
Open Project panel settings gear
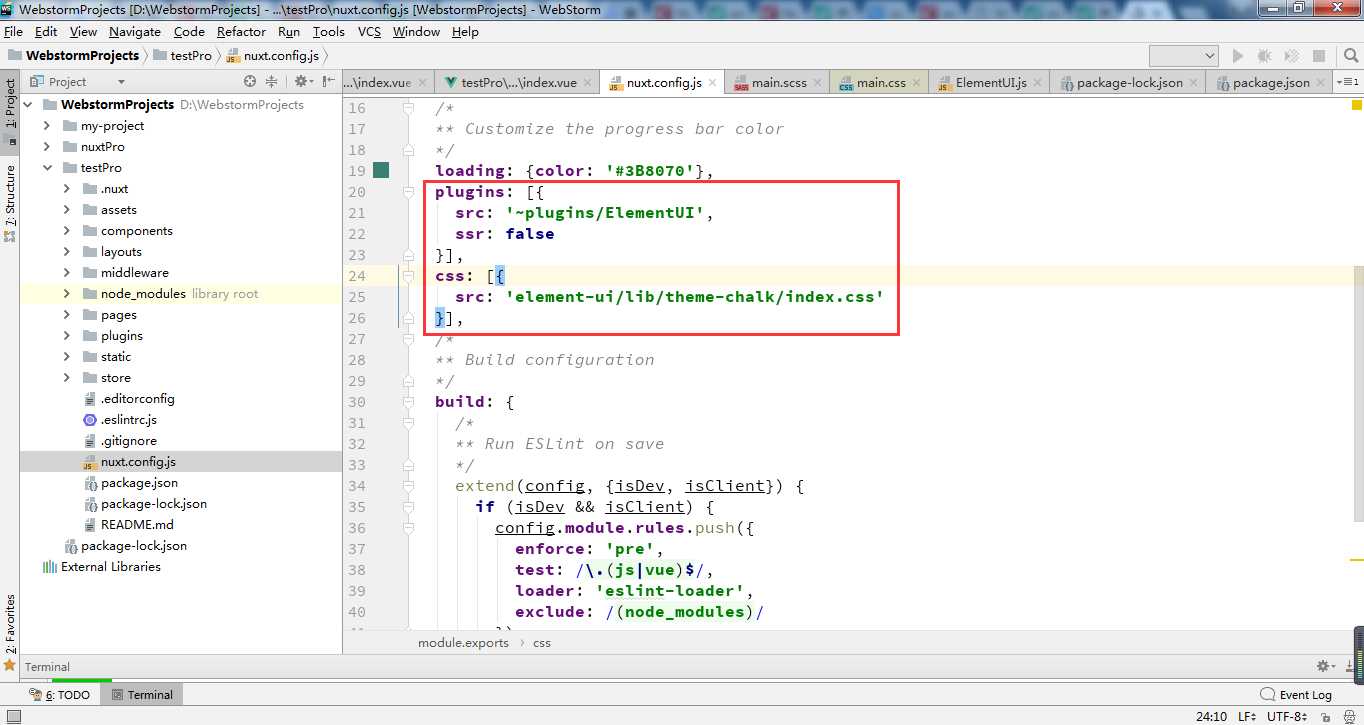tap(301, 82)
